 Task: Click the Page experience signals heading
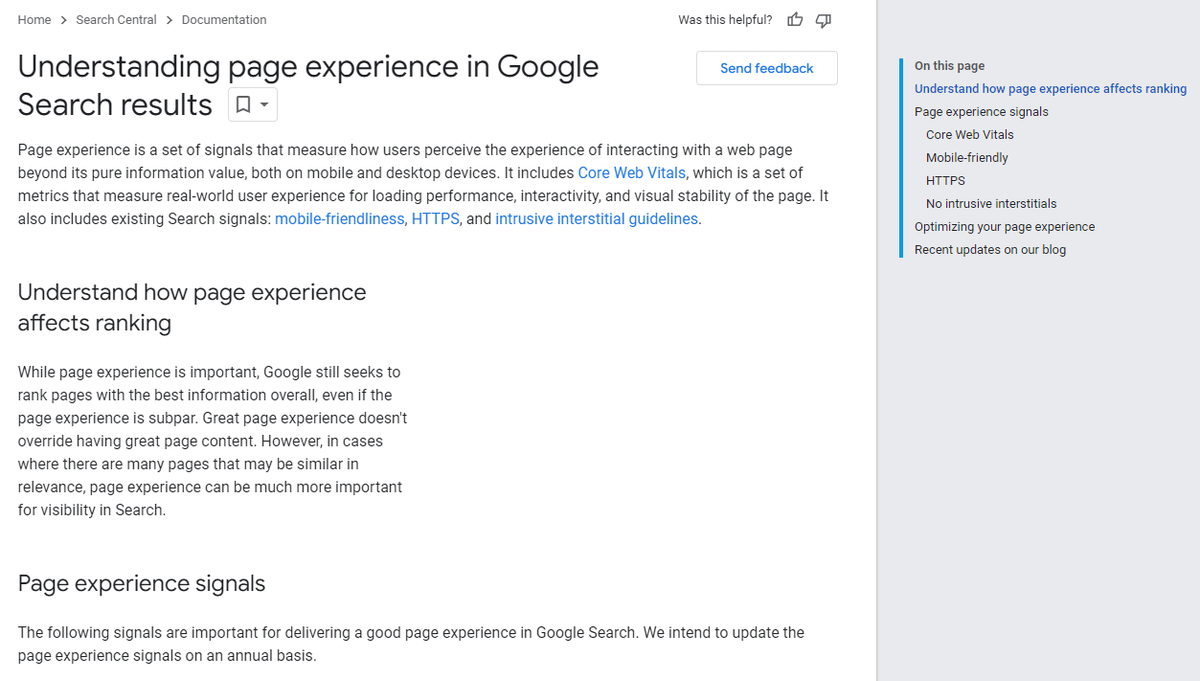[x=142, y=584]
